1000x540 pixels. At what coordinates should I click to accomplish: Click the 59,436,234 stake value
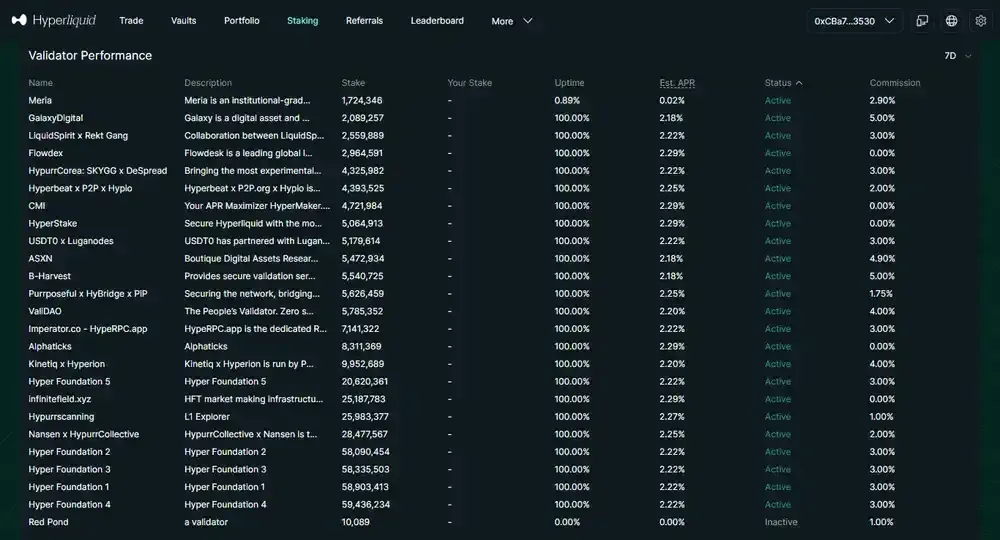click(366, 504)
